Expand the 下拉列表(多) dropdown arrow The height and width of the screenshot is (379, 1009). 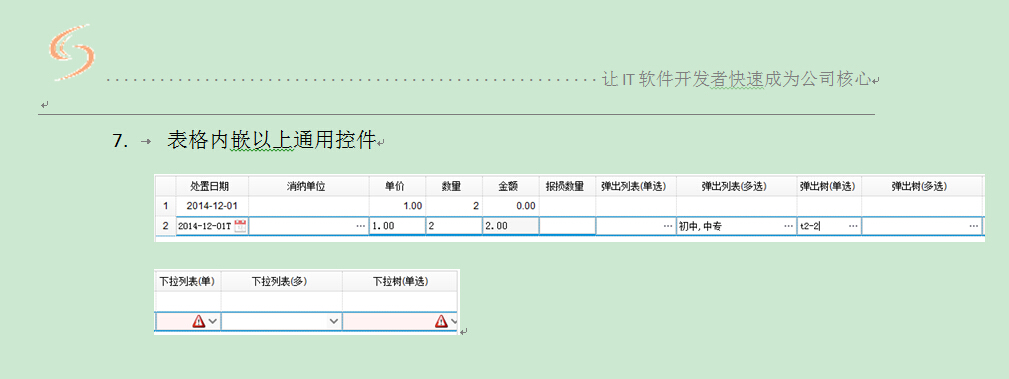point(334,320)
